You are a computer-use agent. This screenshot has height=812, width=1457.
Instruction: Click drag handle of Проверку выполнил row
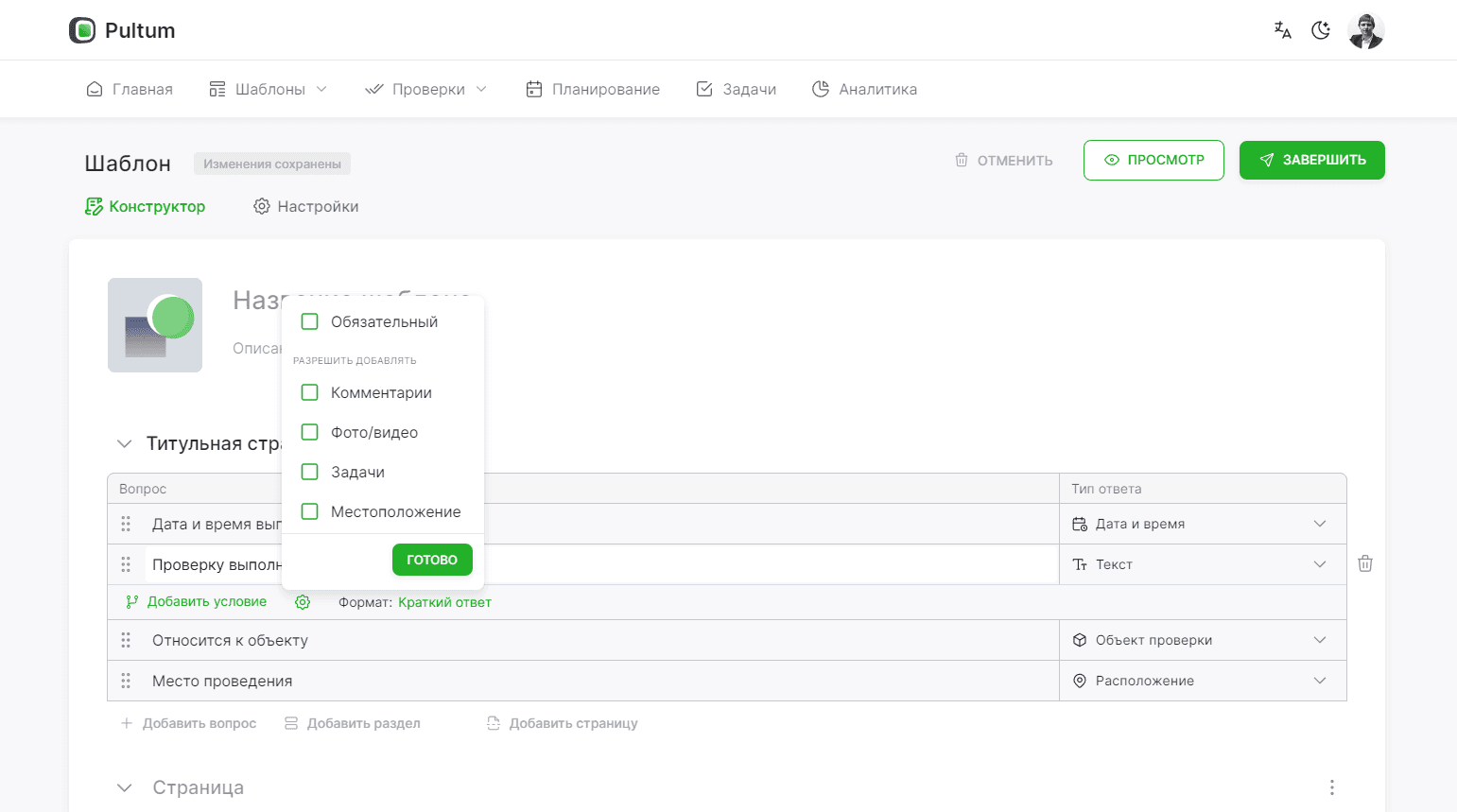(126, 564)
